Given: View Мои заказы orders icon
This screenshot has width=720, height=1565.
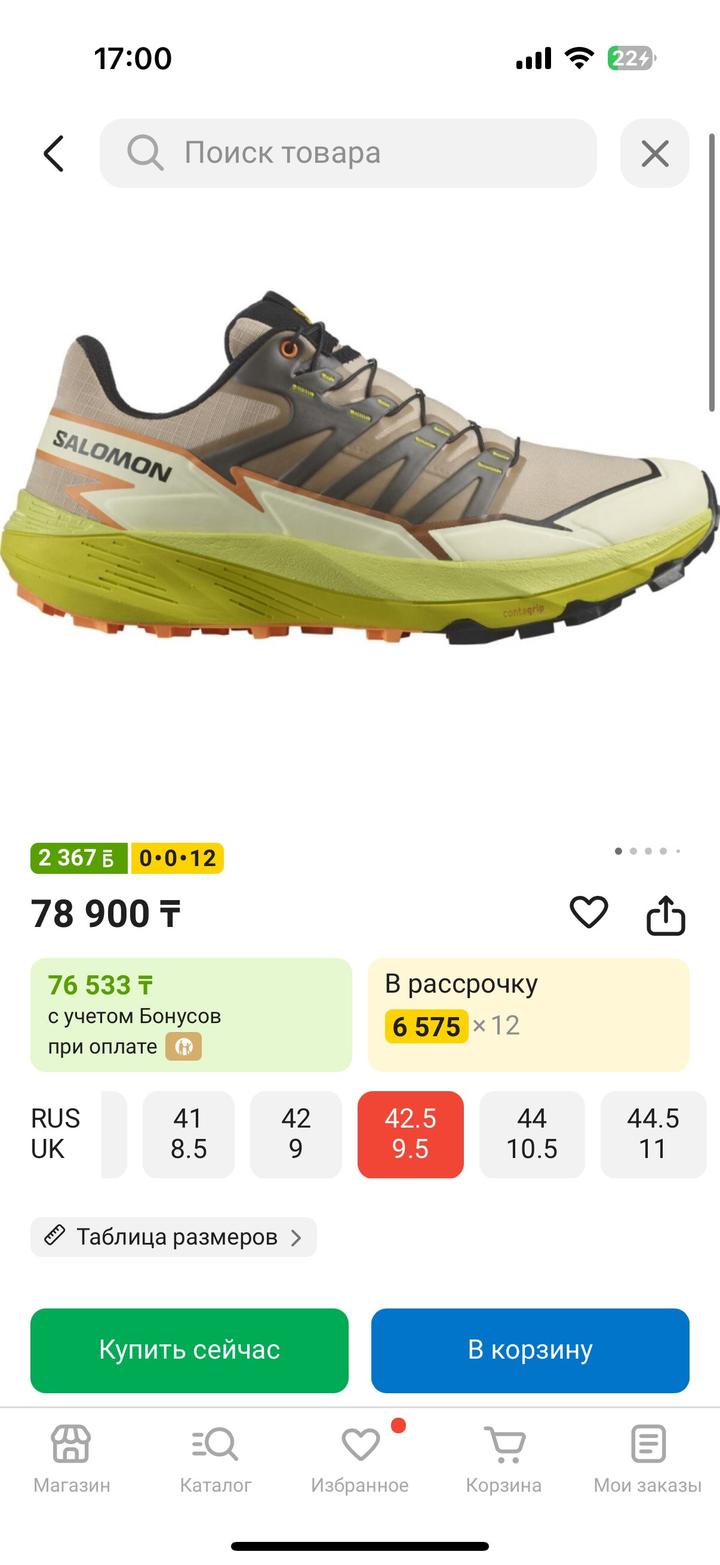Looking at the screenshot, I should [x=648, y=1460].
